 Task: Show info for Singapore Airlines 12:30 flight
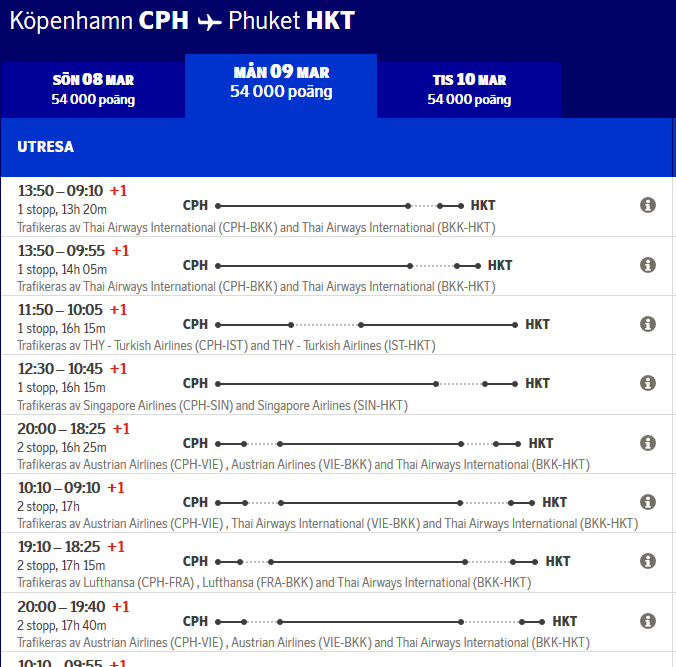point(647,383)
